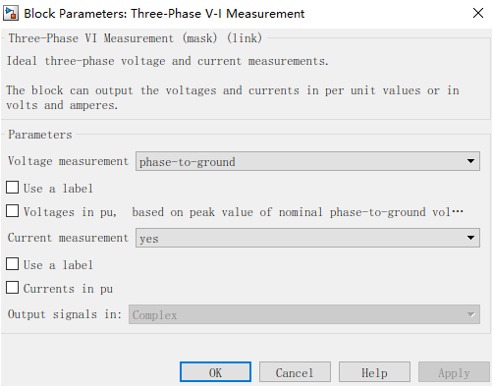Tick the Voltages in pu checkbox

[x=12, y=211]
